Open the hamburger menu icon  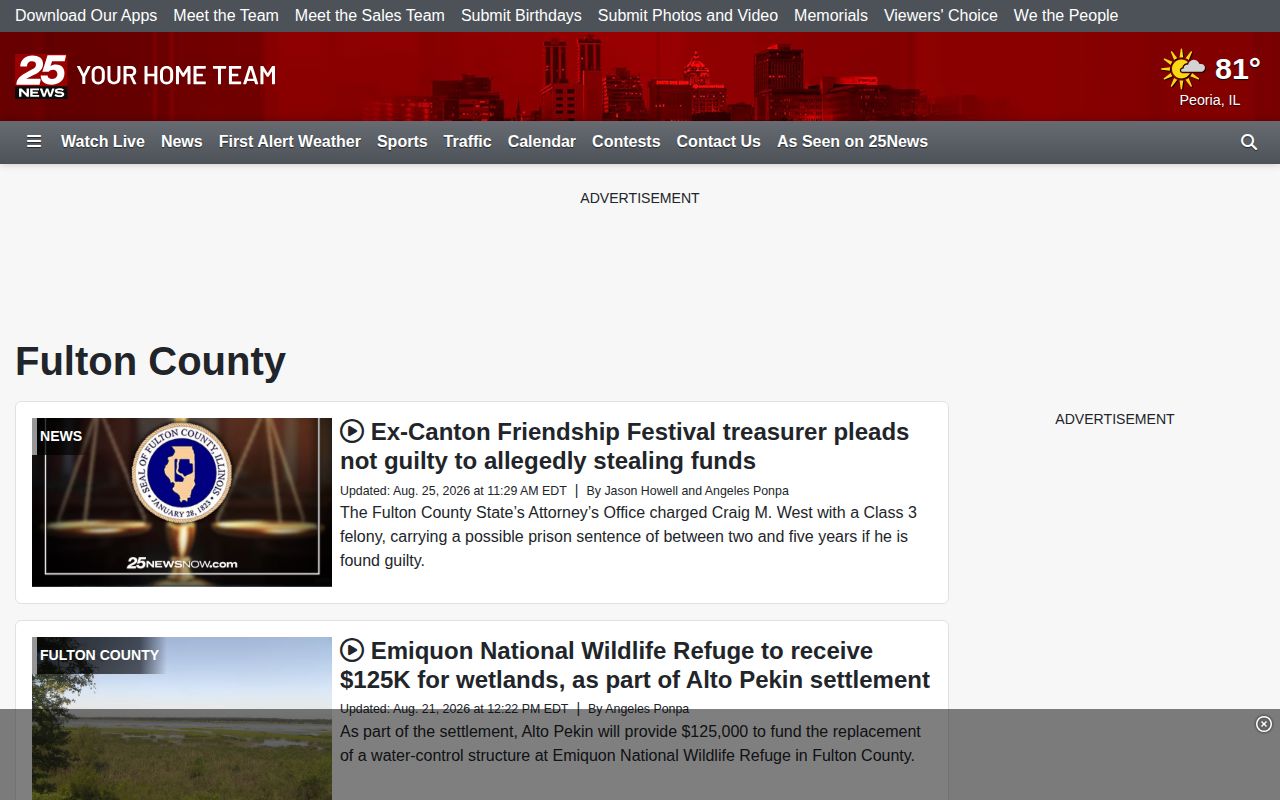click(x=34, y=142)
